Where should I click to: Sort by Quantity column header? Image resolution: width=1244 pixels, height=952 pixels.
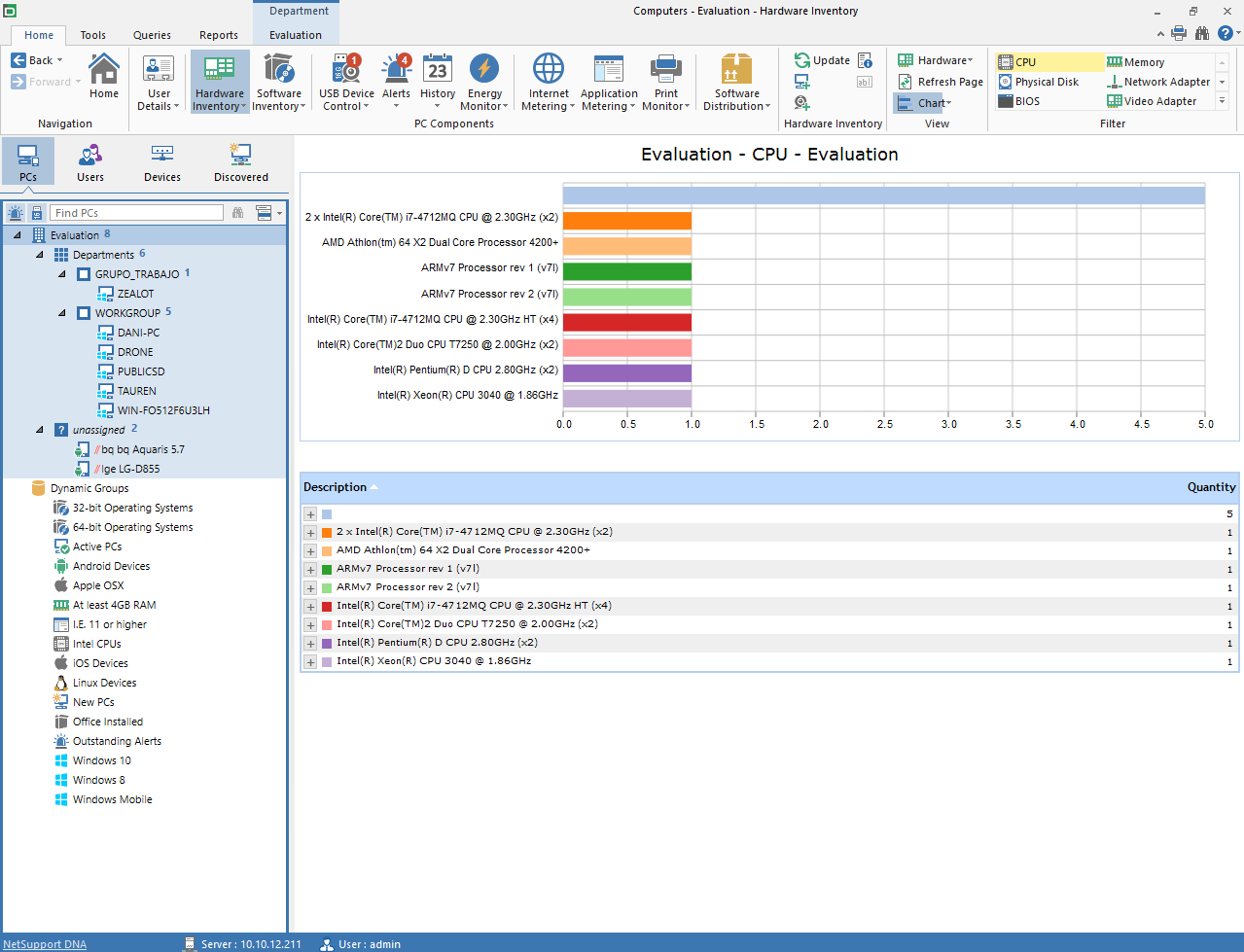(1211, 487)
